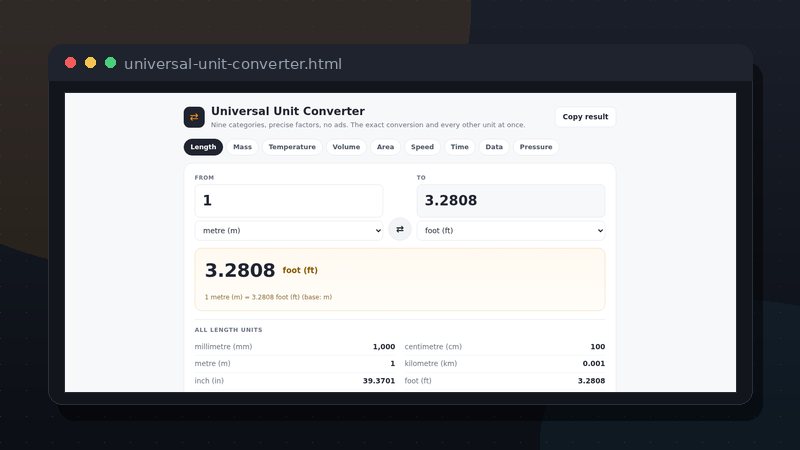Viewport: 800px width, 450px height.
Task: Copy the conversion result
Action: pos(585,117)
